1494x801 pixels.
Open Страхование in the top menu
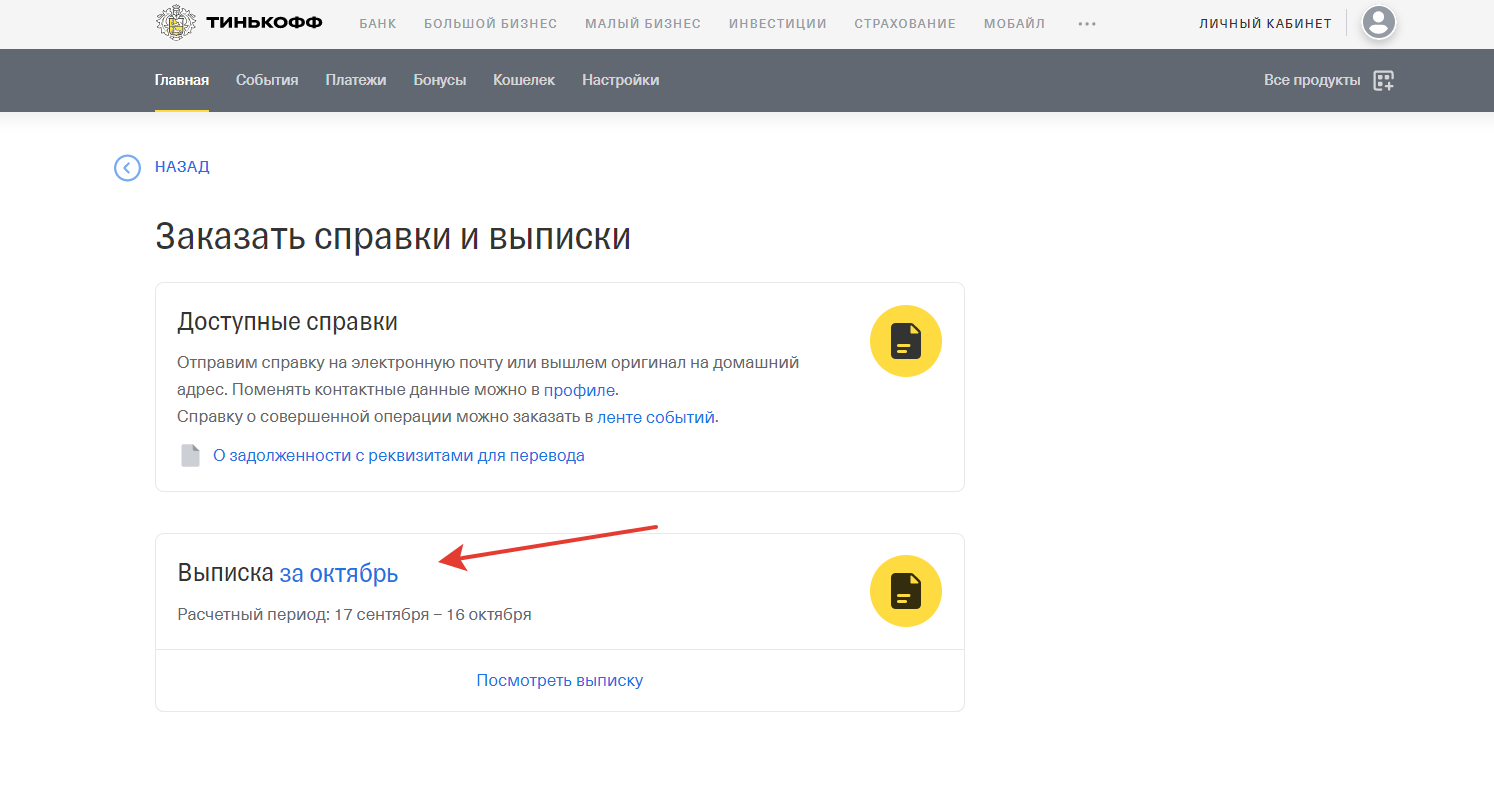[x=904, y=24]
